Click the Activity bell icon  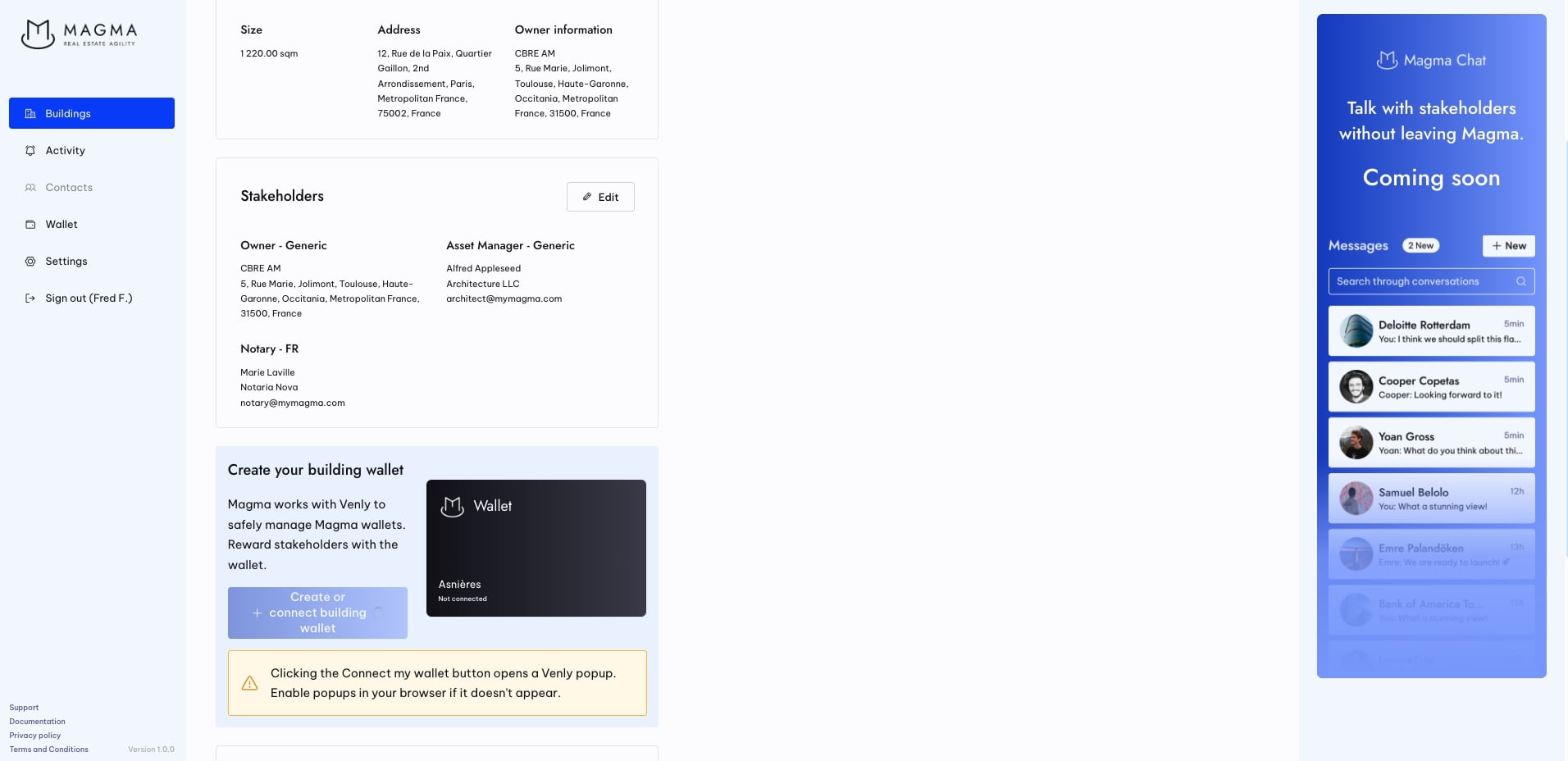click(30, 151)
